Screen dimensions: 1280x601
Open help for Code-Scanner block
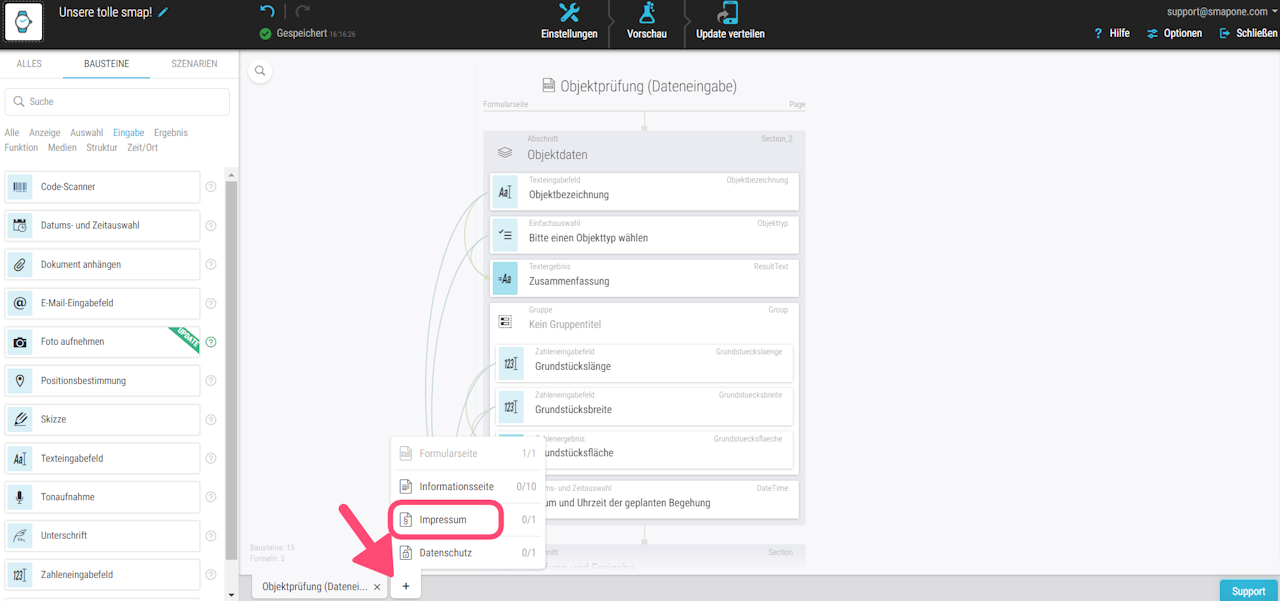[x=211, y=187]
